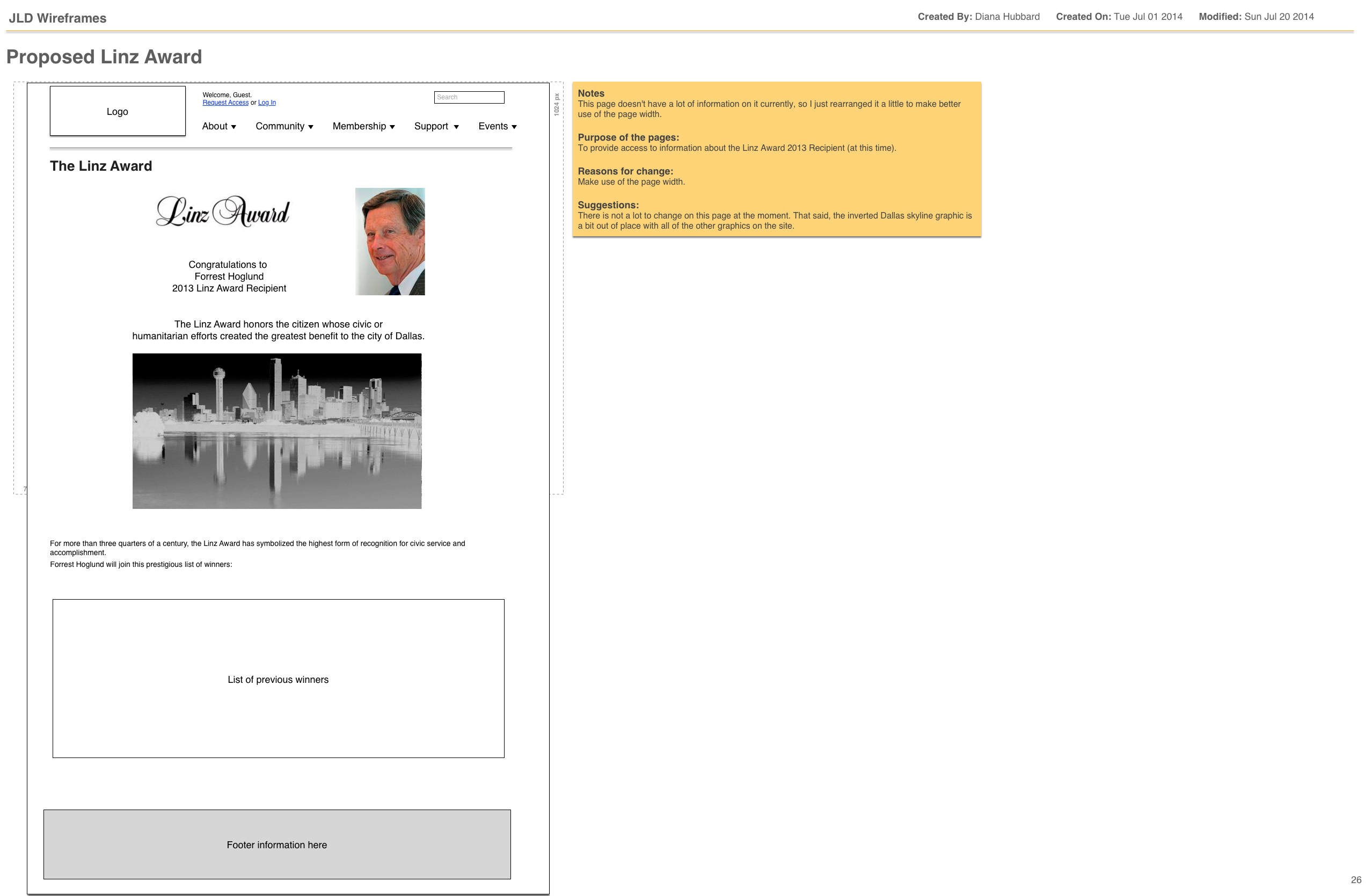Click the Linz Award script logo
This screenshot has height=896, width=1372.
(x=223, y=212)
